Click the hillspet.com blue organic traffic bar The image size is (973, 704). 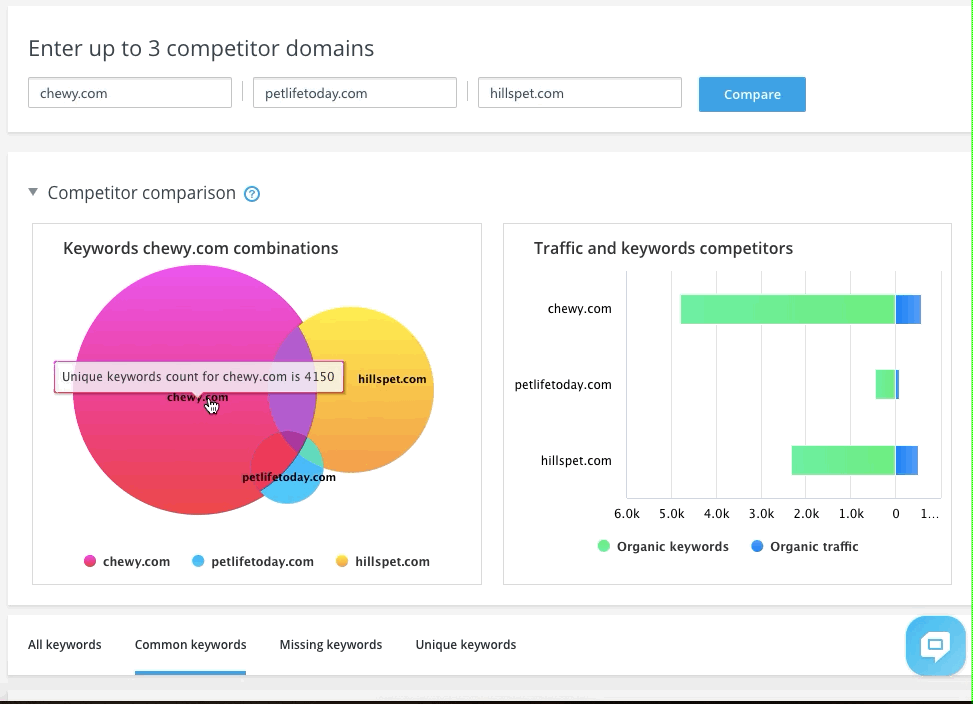point(907,460)
